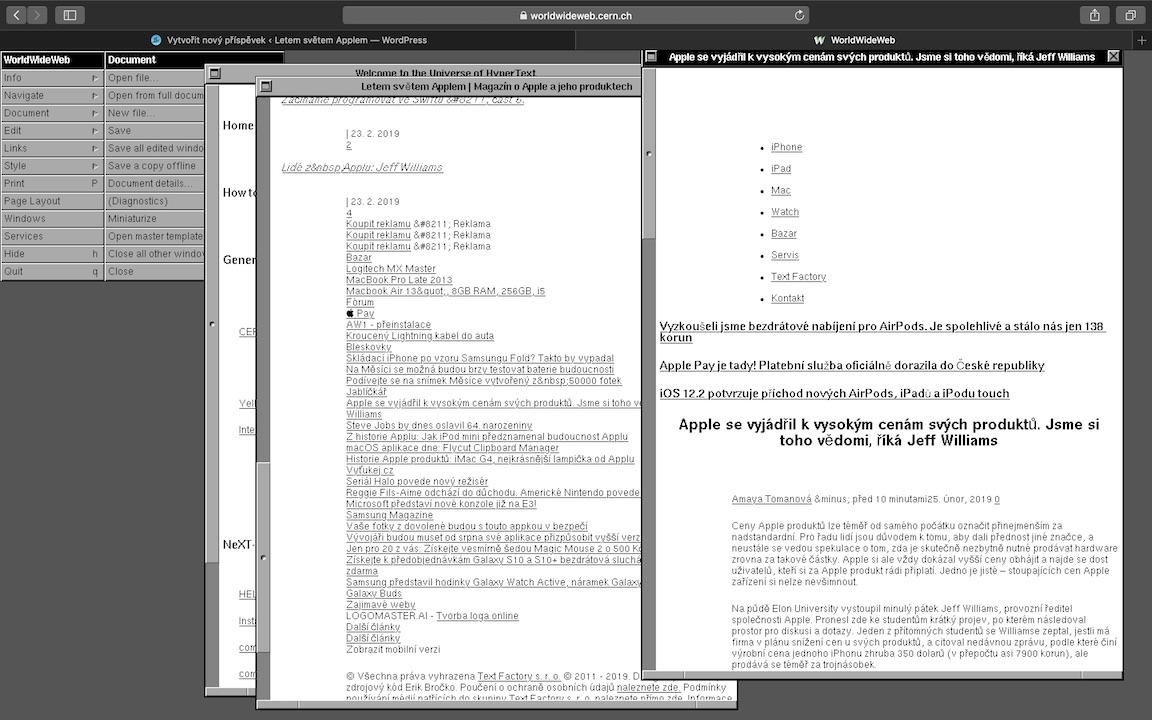The height and width of the screenshot is (720, 1152).
Task: Focus the worldwideweb.cern.ch address bar
Action: point(575,15)
